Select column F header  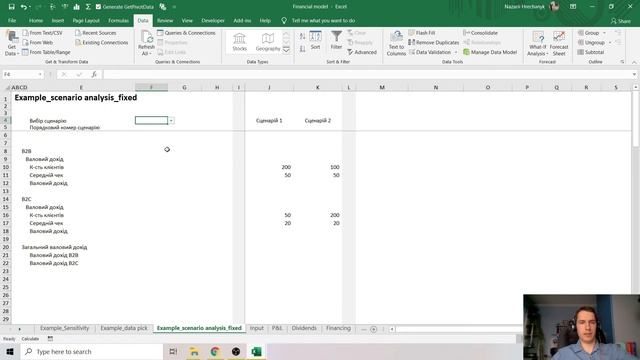pyautogui.click(x=151, y=87)
